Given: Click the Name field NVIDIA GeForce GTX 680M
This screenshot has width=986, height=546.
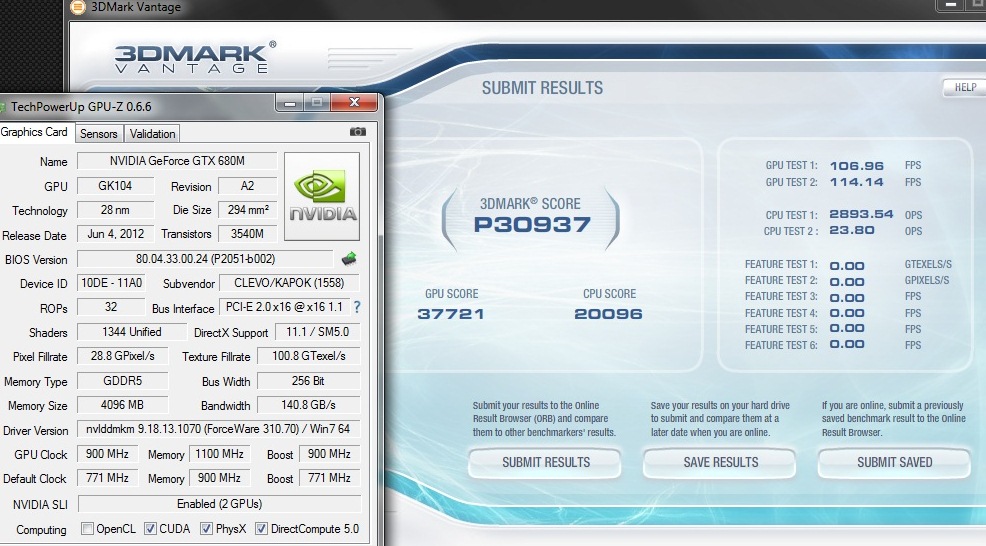Looking at the screenshot, I should click(177, 161).
